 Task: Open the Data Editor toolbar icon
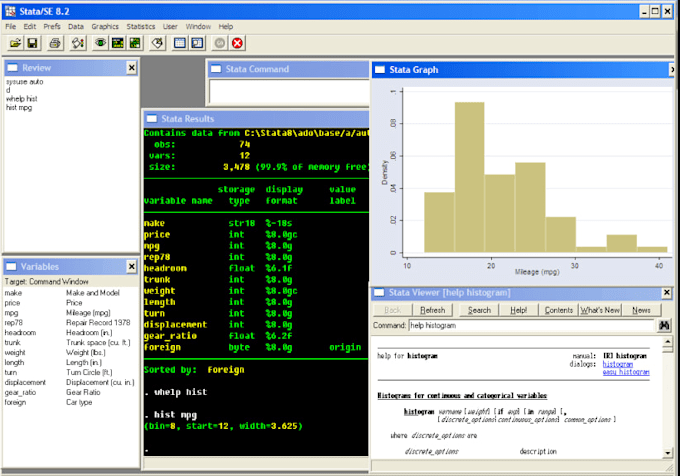pos(180,43)
